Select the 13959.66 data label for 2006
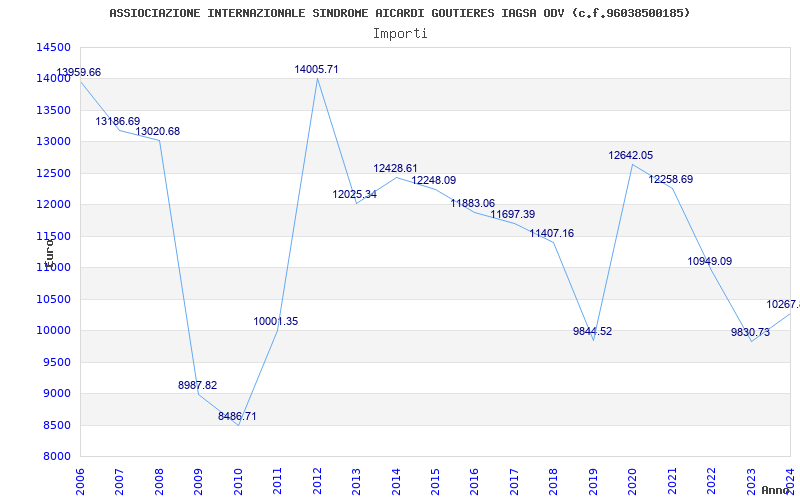Viewport: 800px width, 500px height. 78,72
